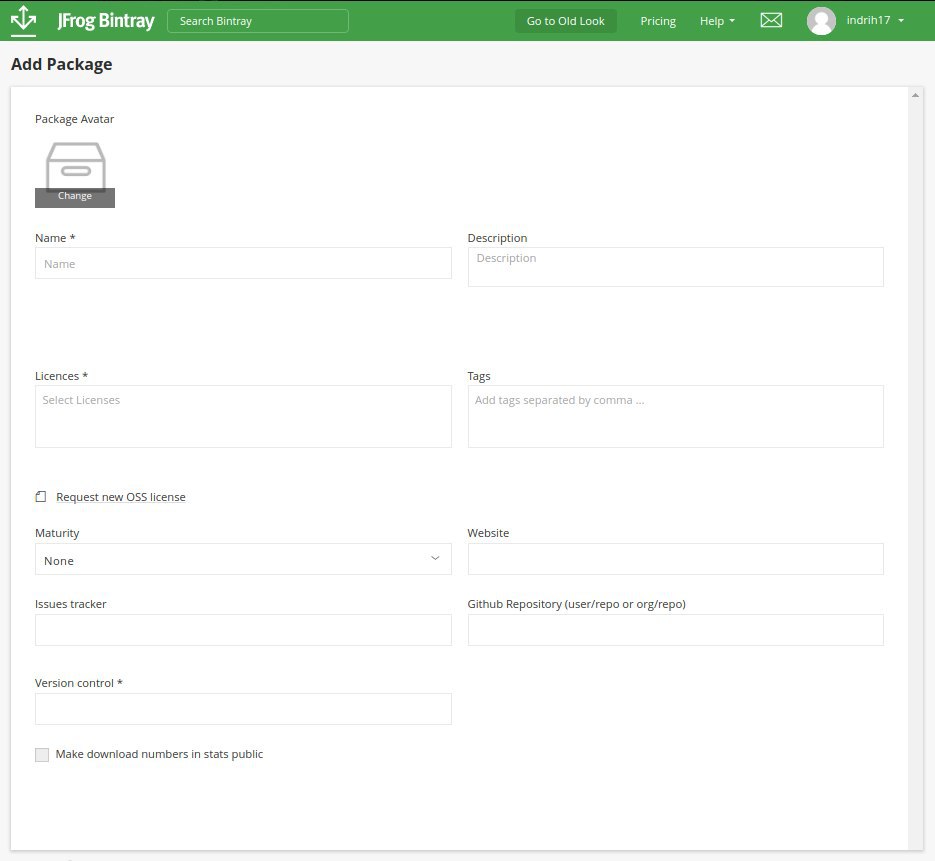Click the Licences field label
The height and width of the screenshot is (861, 935).
coord(61,376)
